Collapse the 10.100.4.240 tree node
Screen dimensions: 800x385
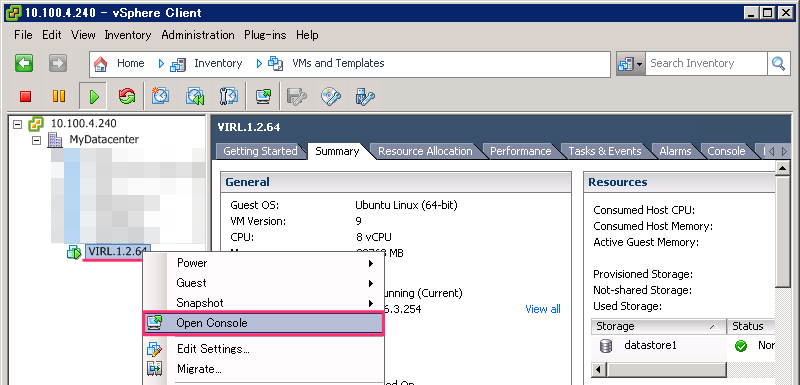[18, 123]
